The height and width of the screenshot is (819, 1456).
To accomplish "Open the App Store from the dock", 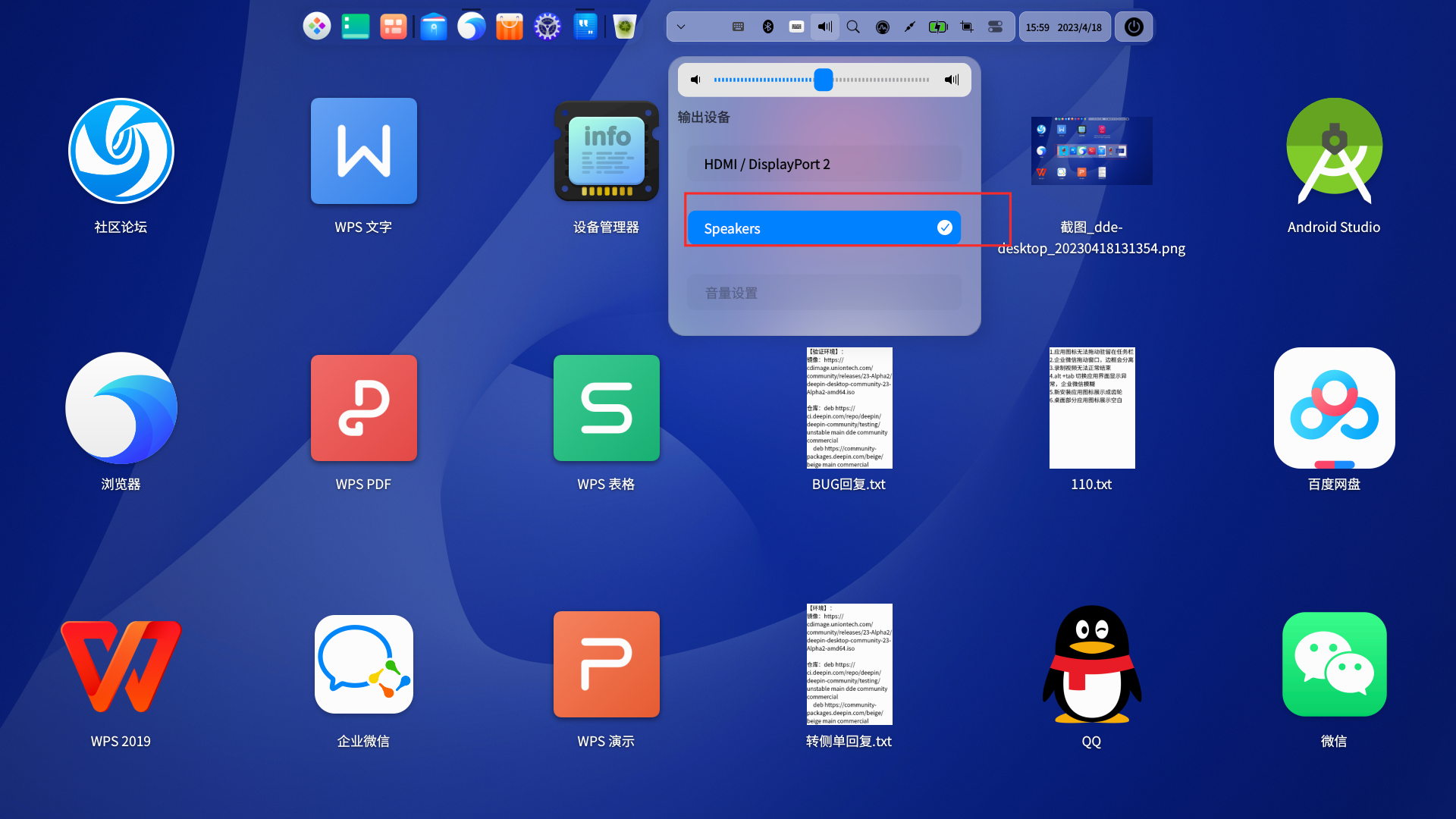I will click(x=509, y=27).
